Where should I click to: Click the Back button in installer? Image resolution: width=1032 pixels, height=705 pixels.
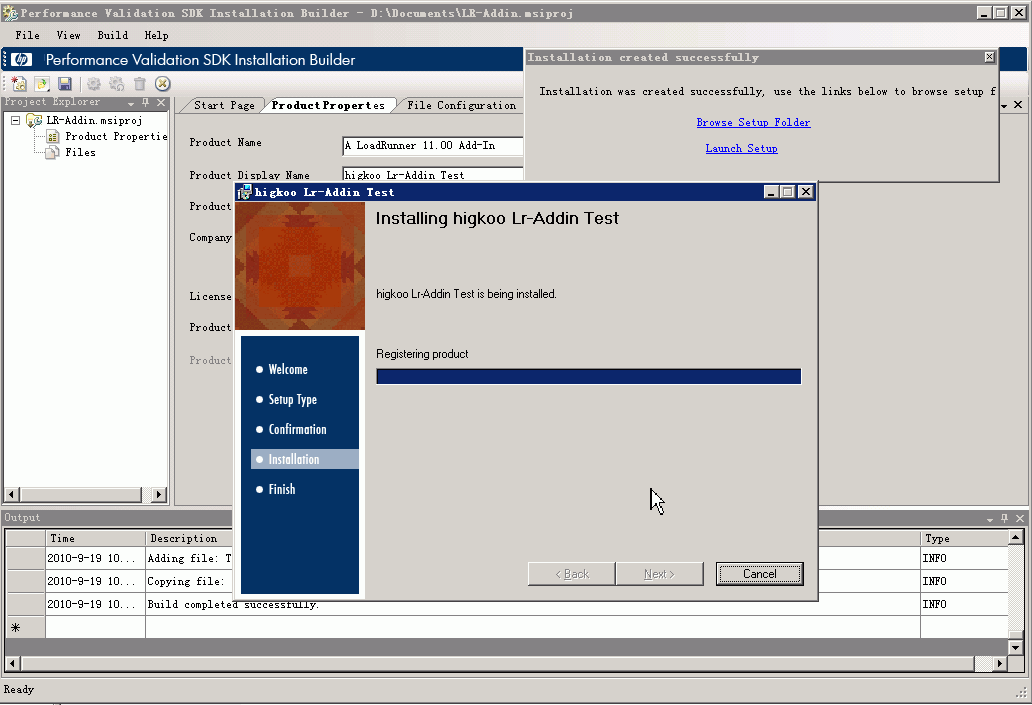point(572,574)
